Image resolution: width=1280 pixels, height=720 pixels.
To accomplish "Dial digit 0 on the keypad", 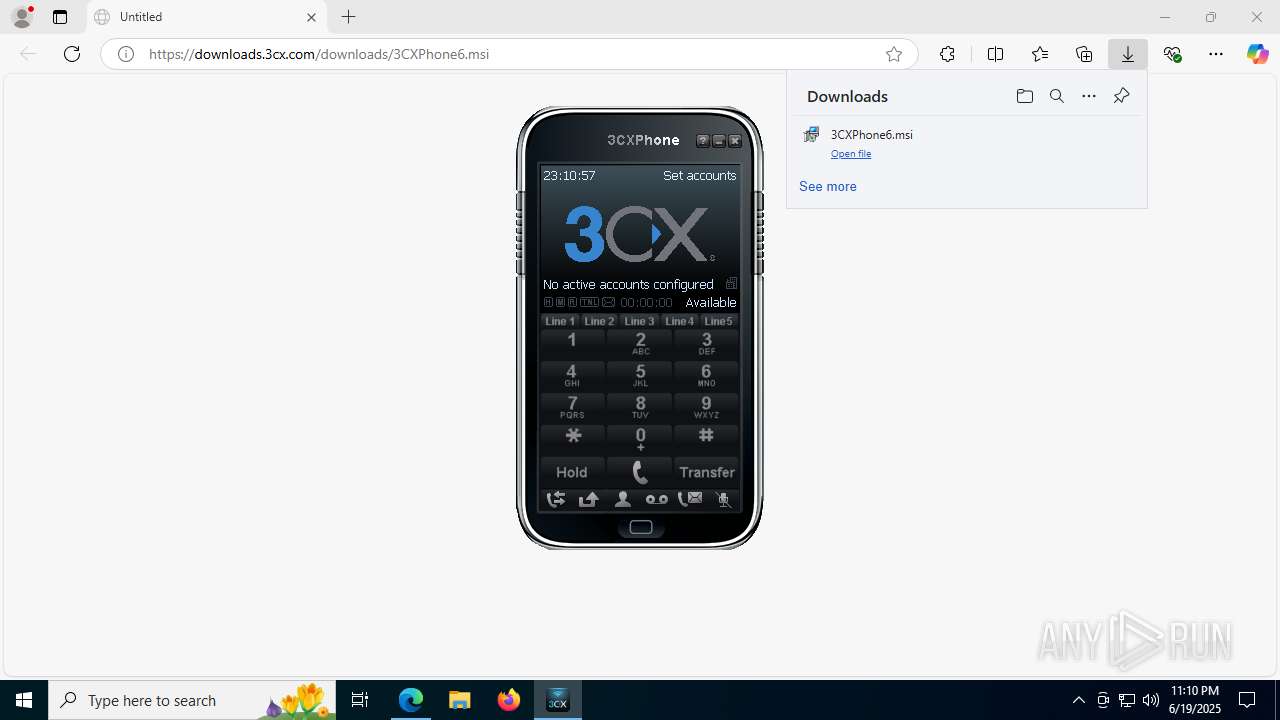I will (x=640, y=439).
